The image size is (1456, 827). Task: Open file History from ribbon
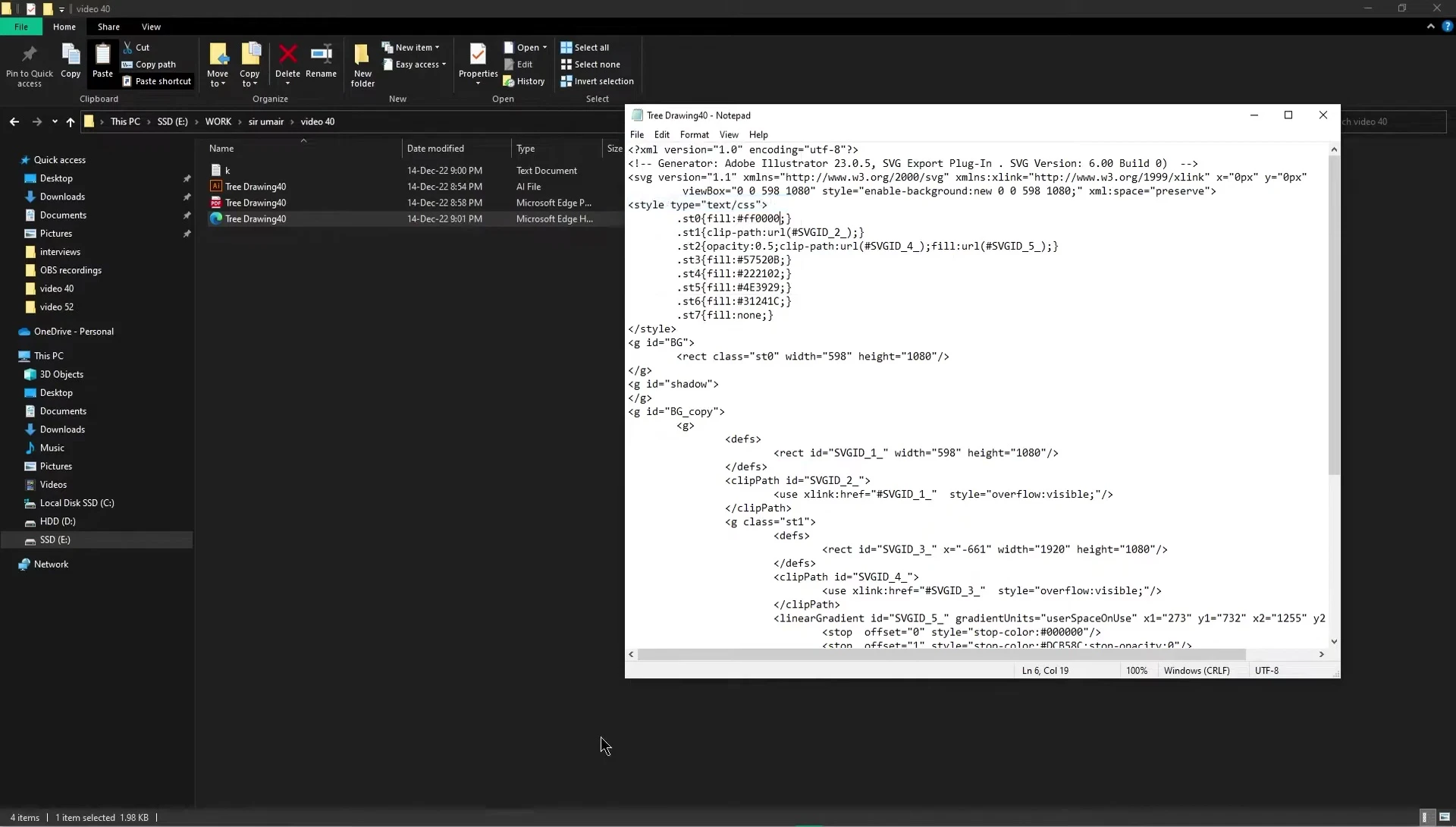click(x=524, y=81)
